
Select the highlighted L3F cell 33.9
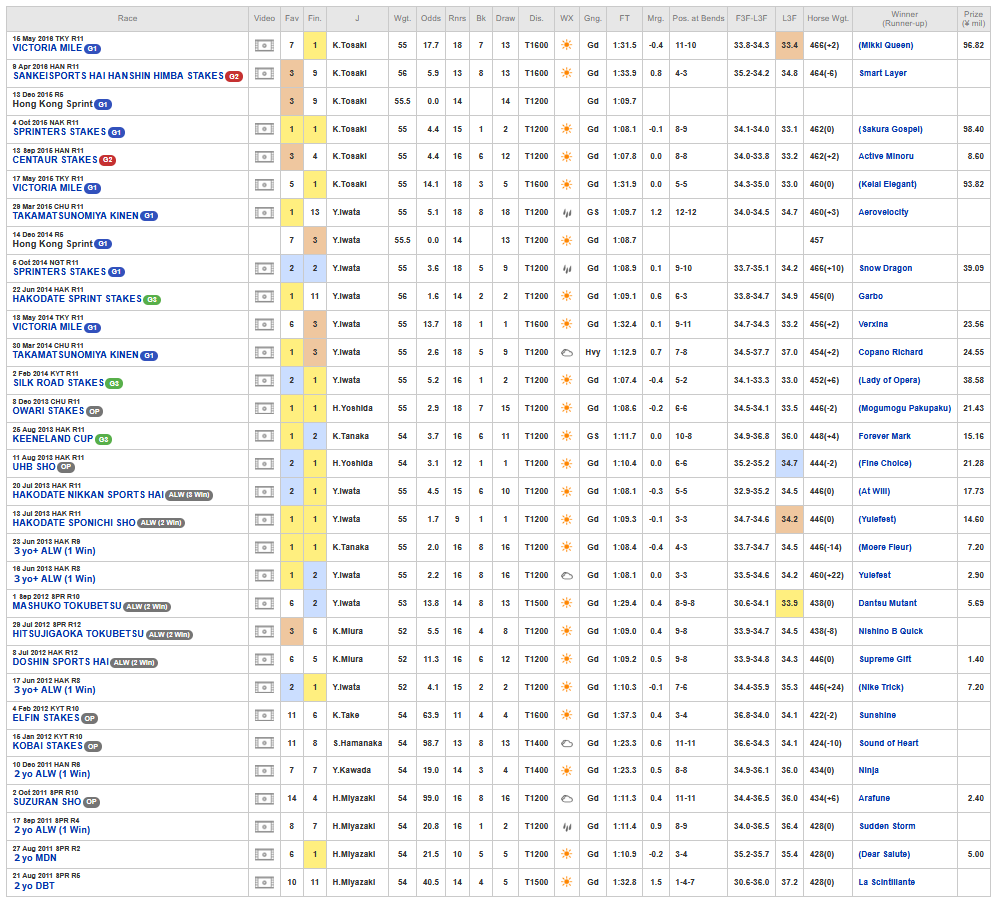click(789, 604)
